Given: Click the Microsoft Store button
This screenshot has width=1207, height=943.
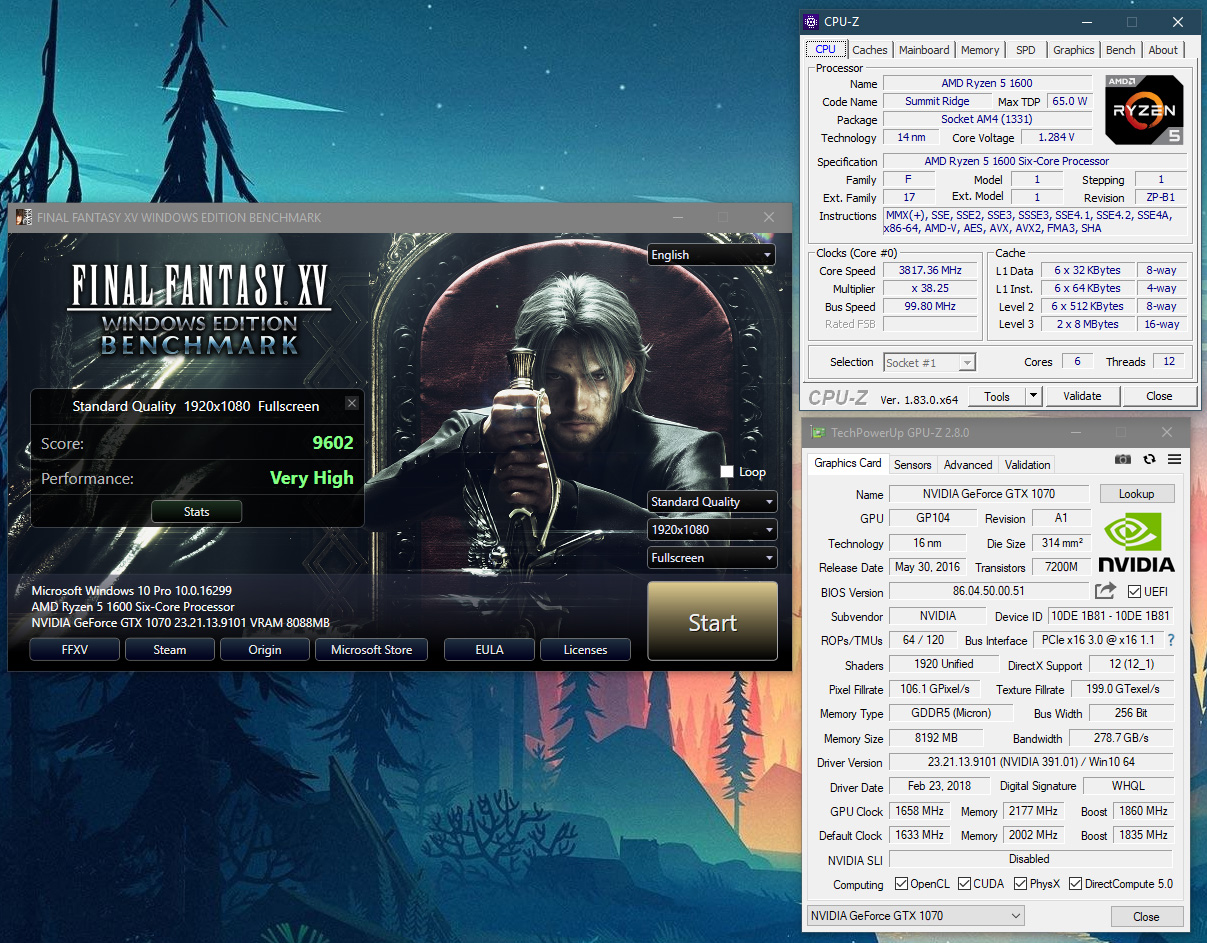Looking at the screenshot, I should point(371,650).
